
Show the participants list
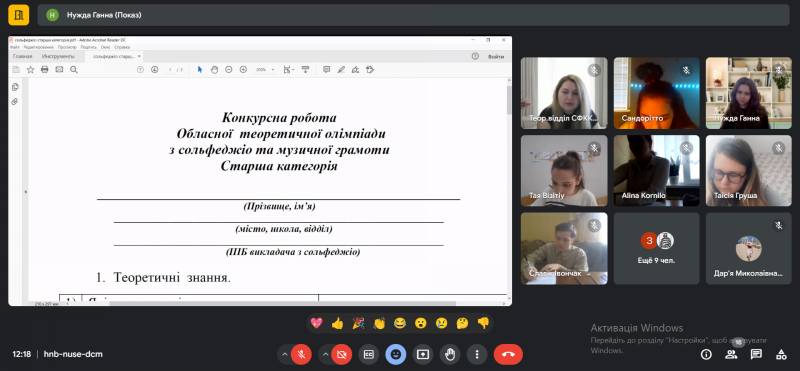[732, 354]
